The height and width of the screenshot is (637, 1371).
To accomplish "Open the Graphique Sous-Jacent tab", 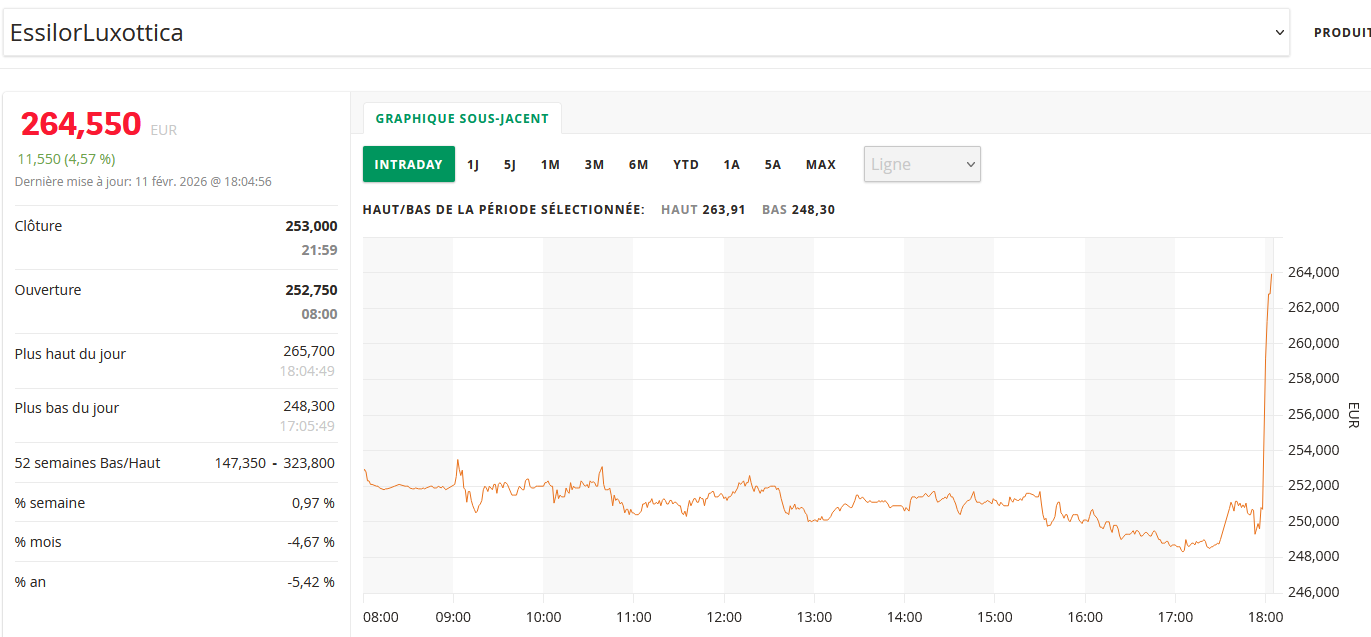I will tap(462, 118).
